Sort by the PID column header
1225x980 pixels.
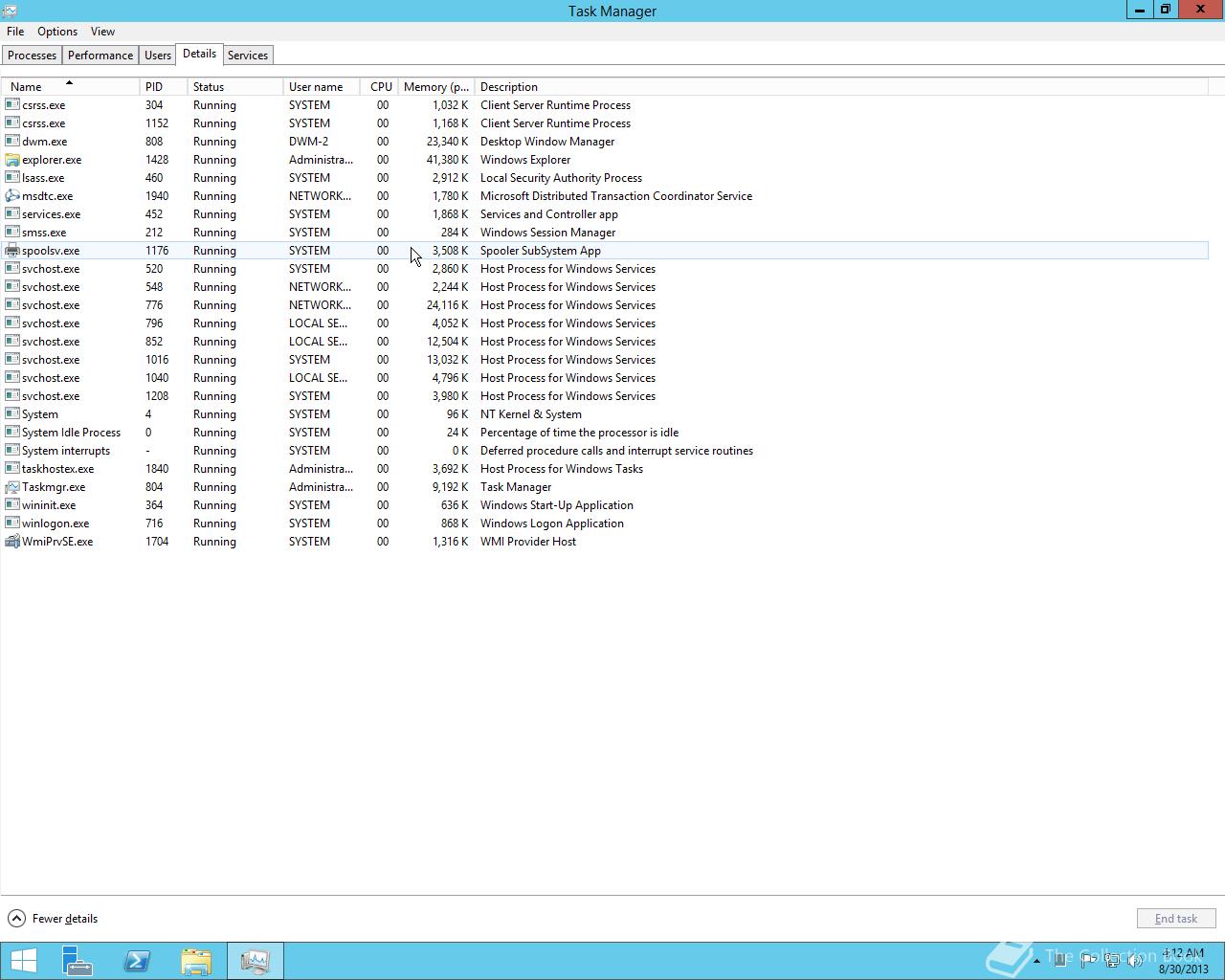[164, 87]
